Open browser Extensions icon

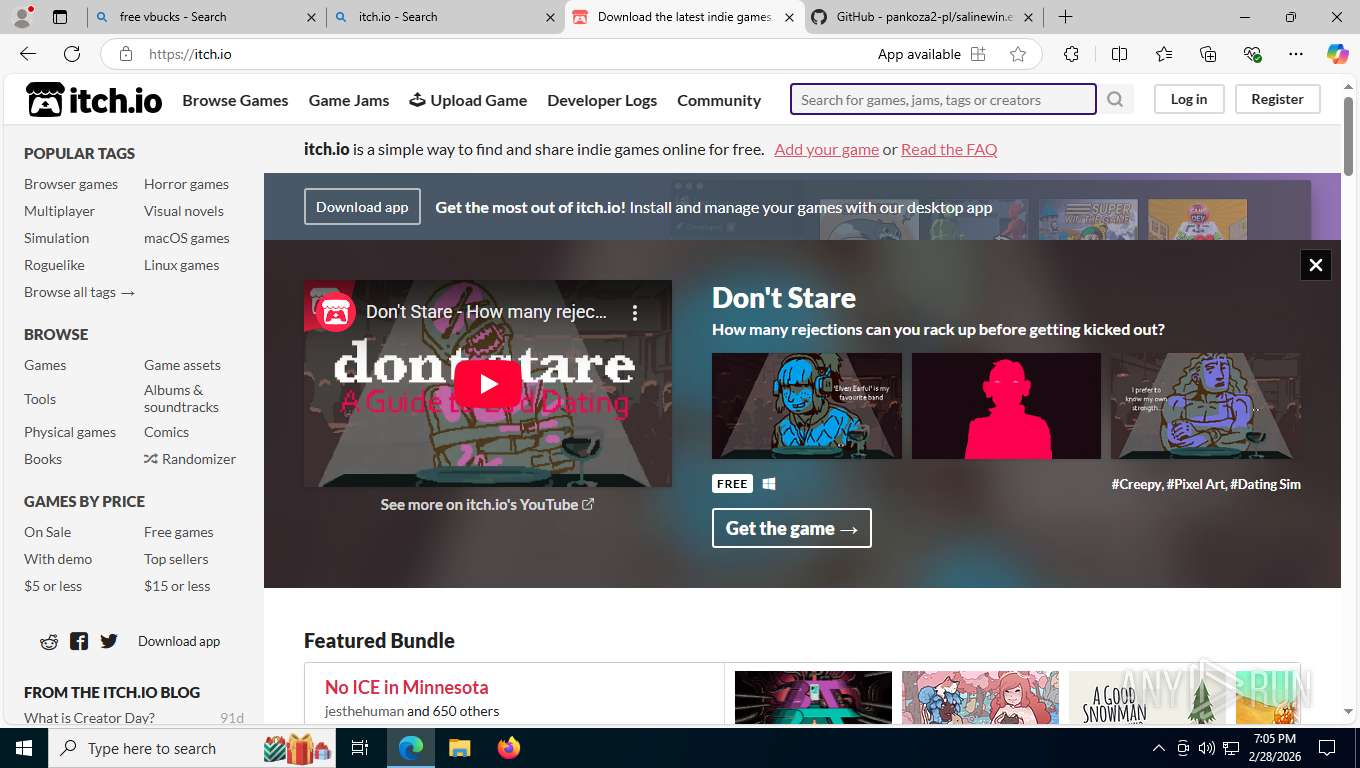tap(1071, 54)
